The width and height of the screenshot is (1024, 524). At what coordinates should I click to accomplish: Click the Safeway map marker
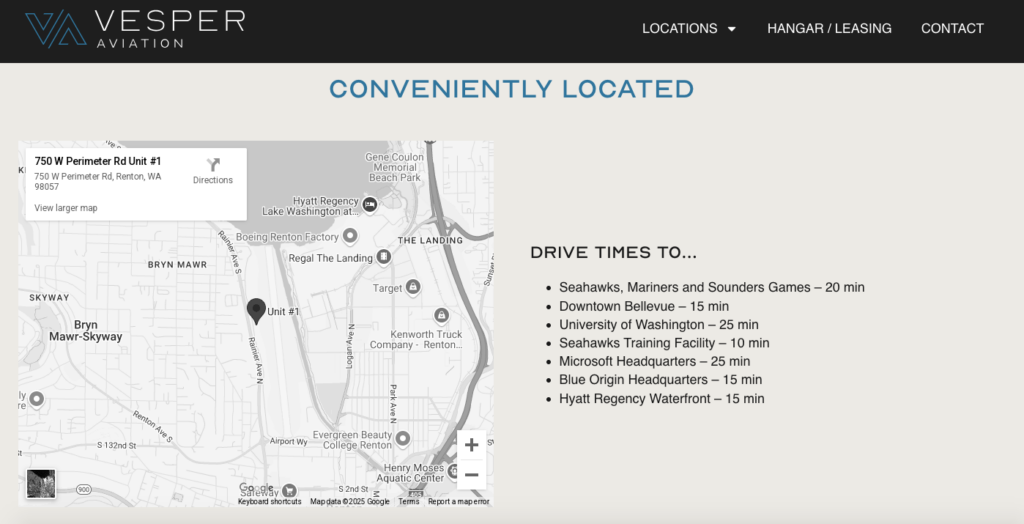tap(289, 491)
